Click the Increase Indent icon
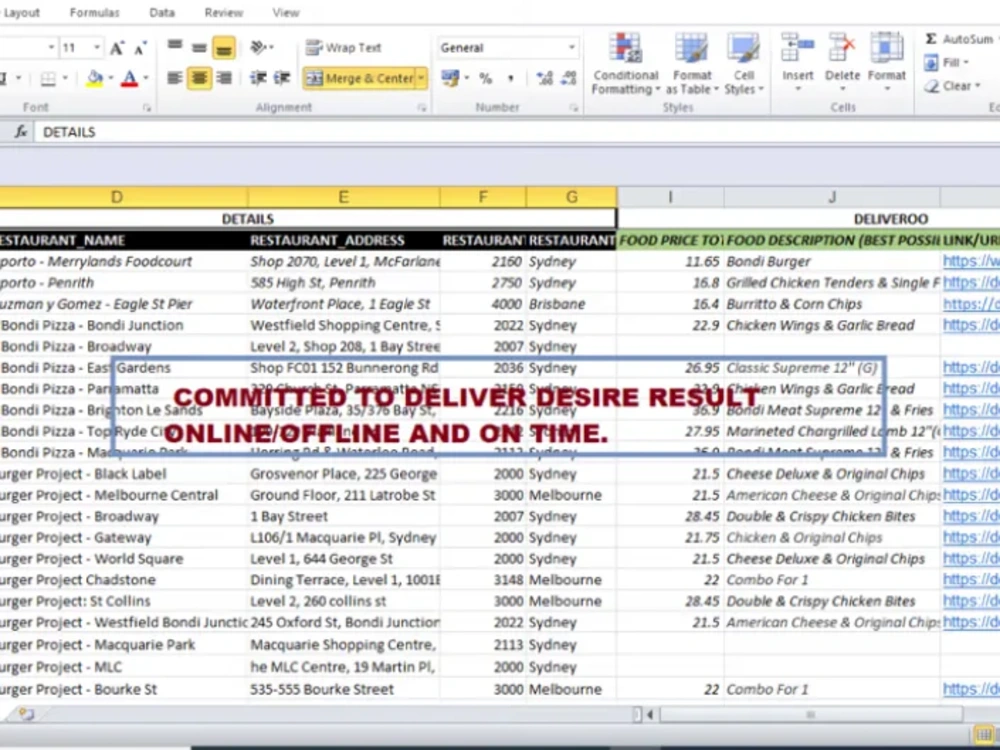Screen dimensions: 1000x750 283,78
